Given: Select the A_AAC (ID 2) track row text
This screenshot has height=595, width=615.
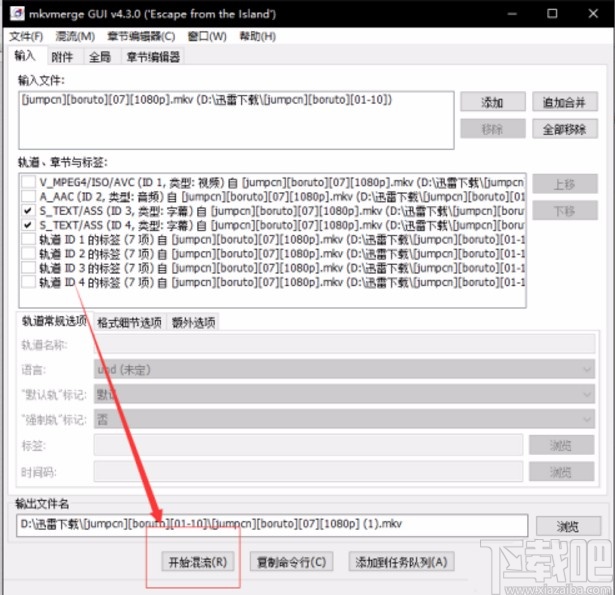Looking at the screenshot, I should [x=282, y=197].
